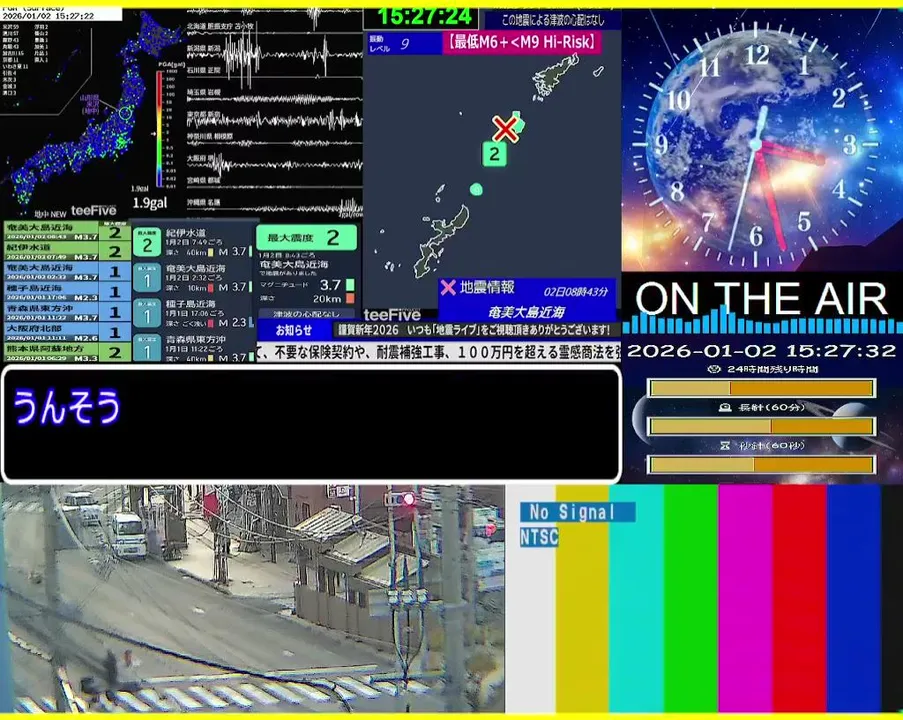Image resolution: width=903 pixels, height=720 pixels.
Task: Click the icon left of 24時間残り時間
Action: 714,369
